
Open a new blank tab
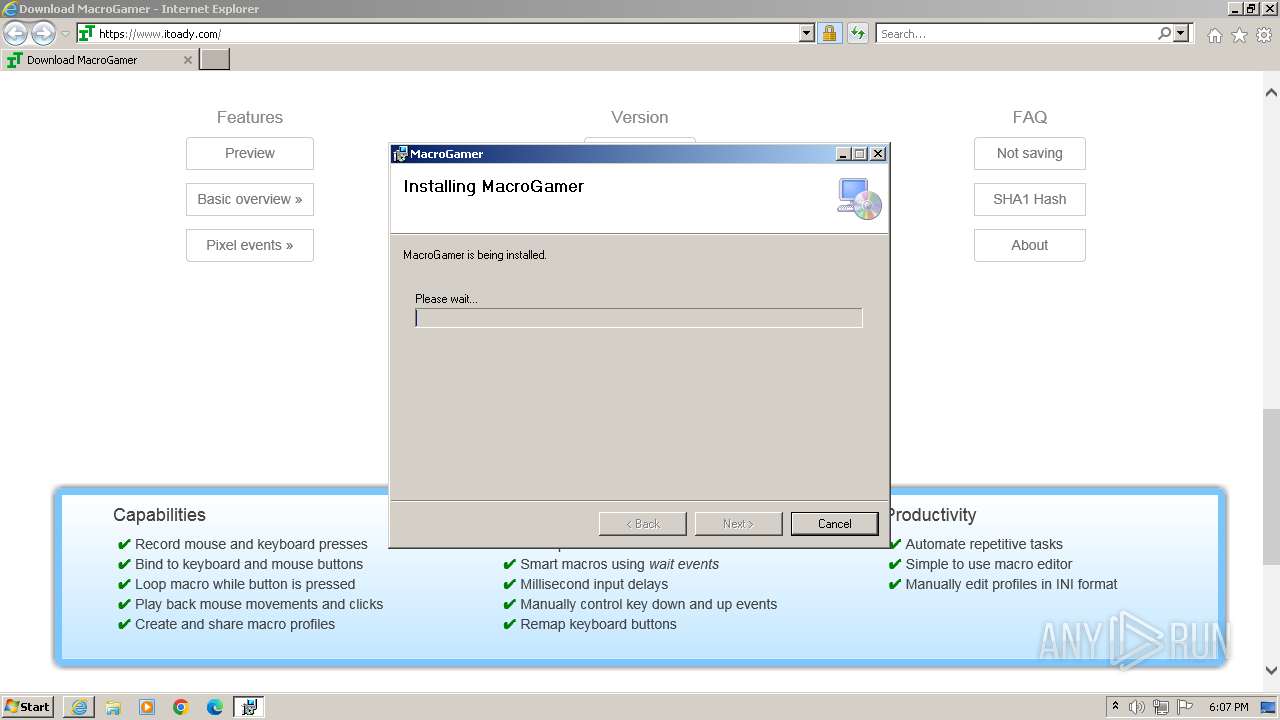(x=215, y=60)
